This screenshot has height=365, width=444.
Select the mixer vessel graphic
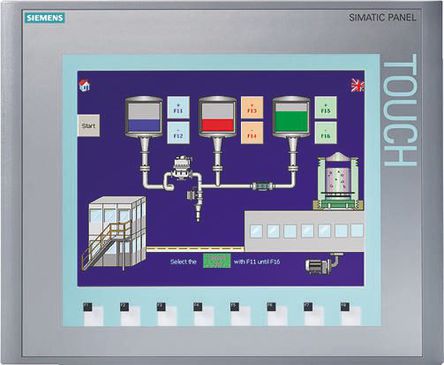click(338, 181)
